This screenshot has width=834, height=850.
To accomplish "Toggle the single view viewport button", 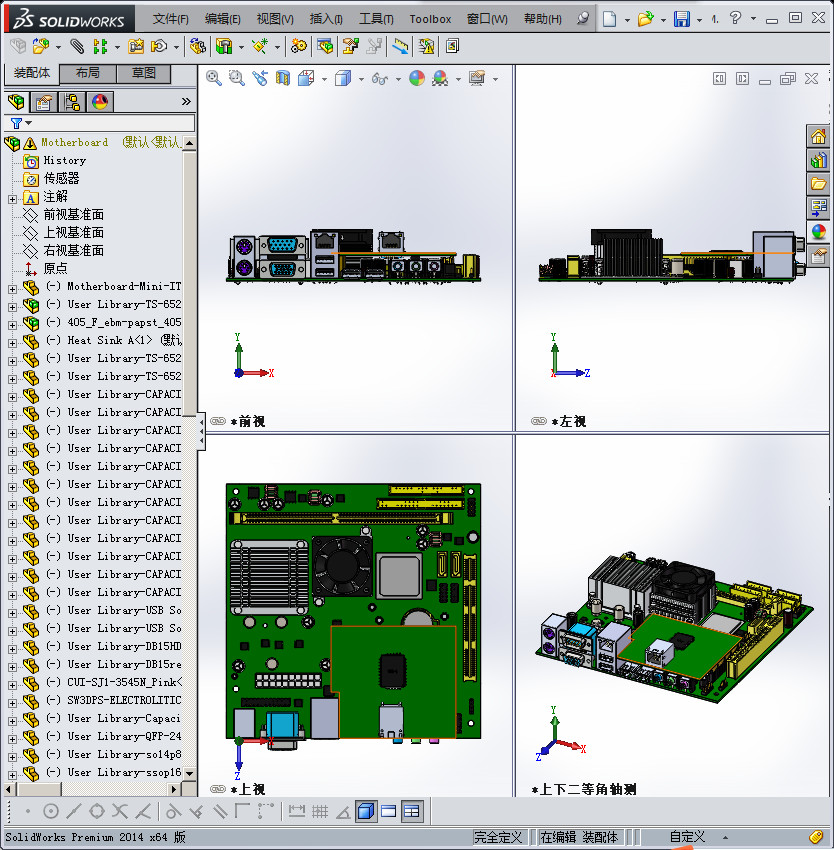I will pos(389,812).
